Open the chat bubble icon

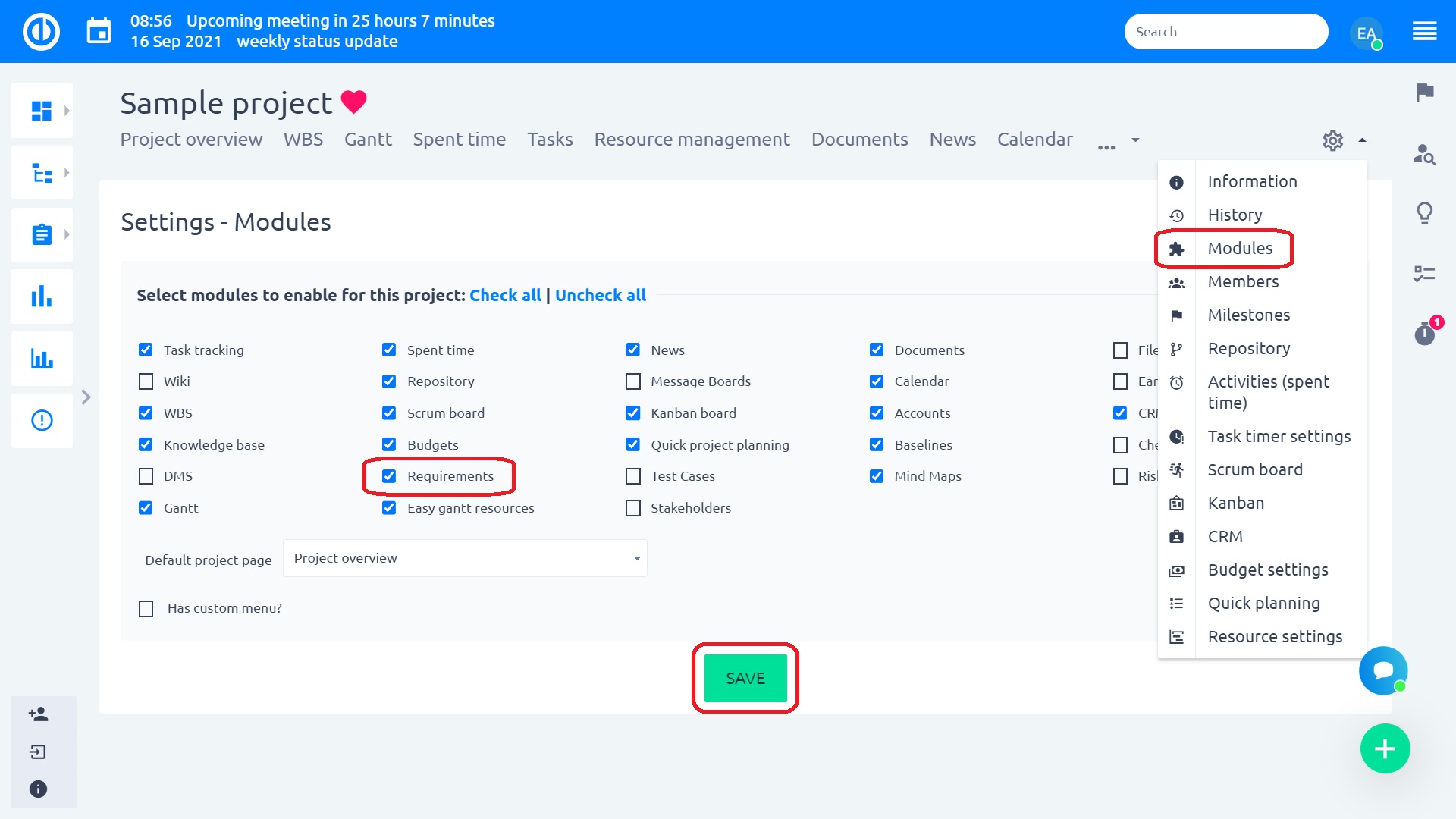(1383, 670)
